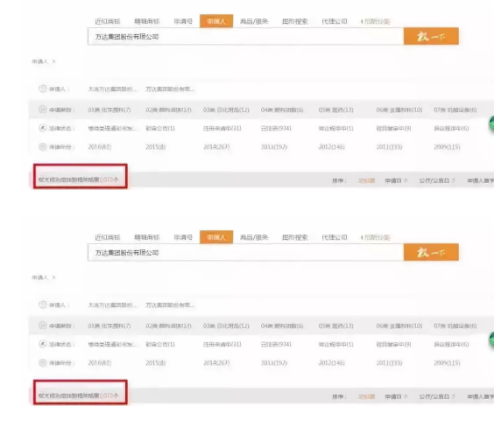Open the 代理公司 tab in the lower search panel
The image size is (497, 425).
(x=334, y=237)
